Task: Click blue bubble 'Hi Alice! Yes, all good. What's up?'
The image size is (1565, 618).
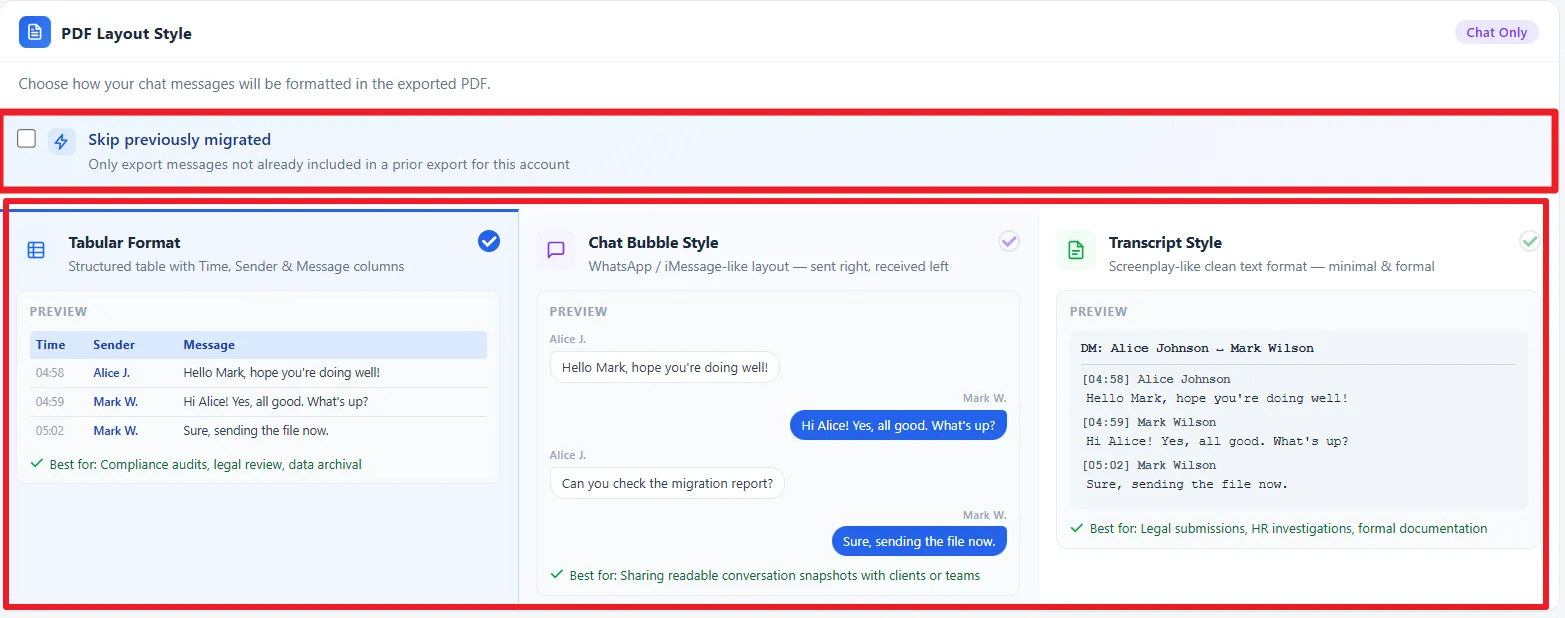Action: click(x=899, y=425)
